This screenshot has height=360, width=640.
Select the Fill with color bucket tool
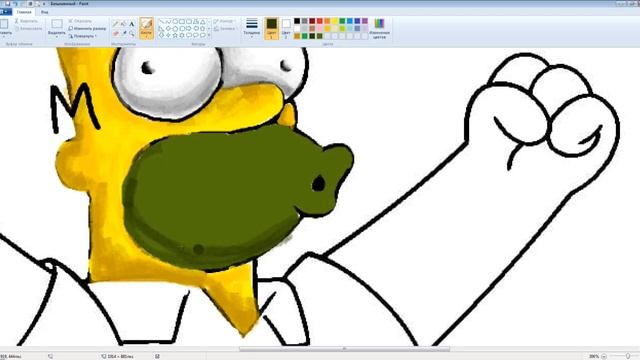(x=124, y=24)
